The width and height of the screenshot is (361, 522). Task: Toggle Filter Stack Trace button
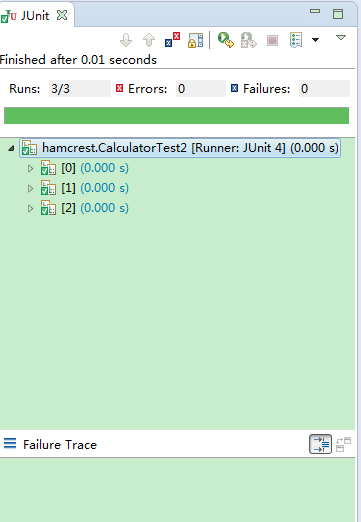(x=320, y=444)
